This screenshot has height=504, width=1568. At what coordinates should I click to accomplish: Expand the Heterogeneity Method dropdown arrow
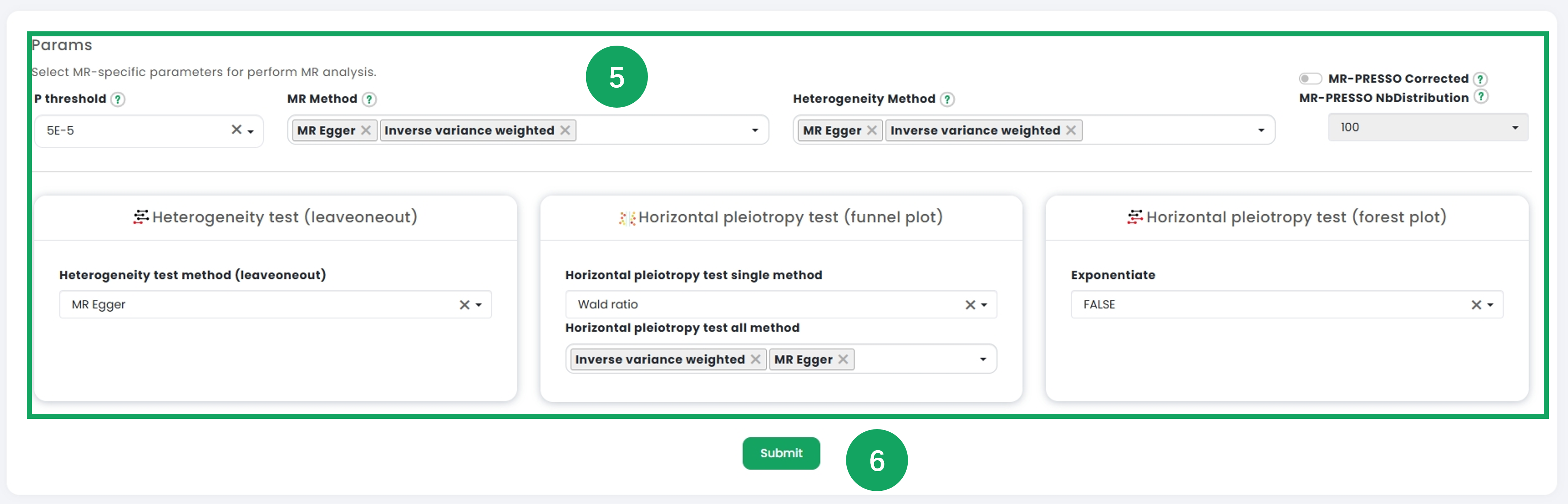point(1260,130)
